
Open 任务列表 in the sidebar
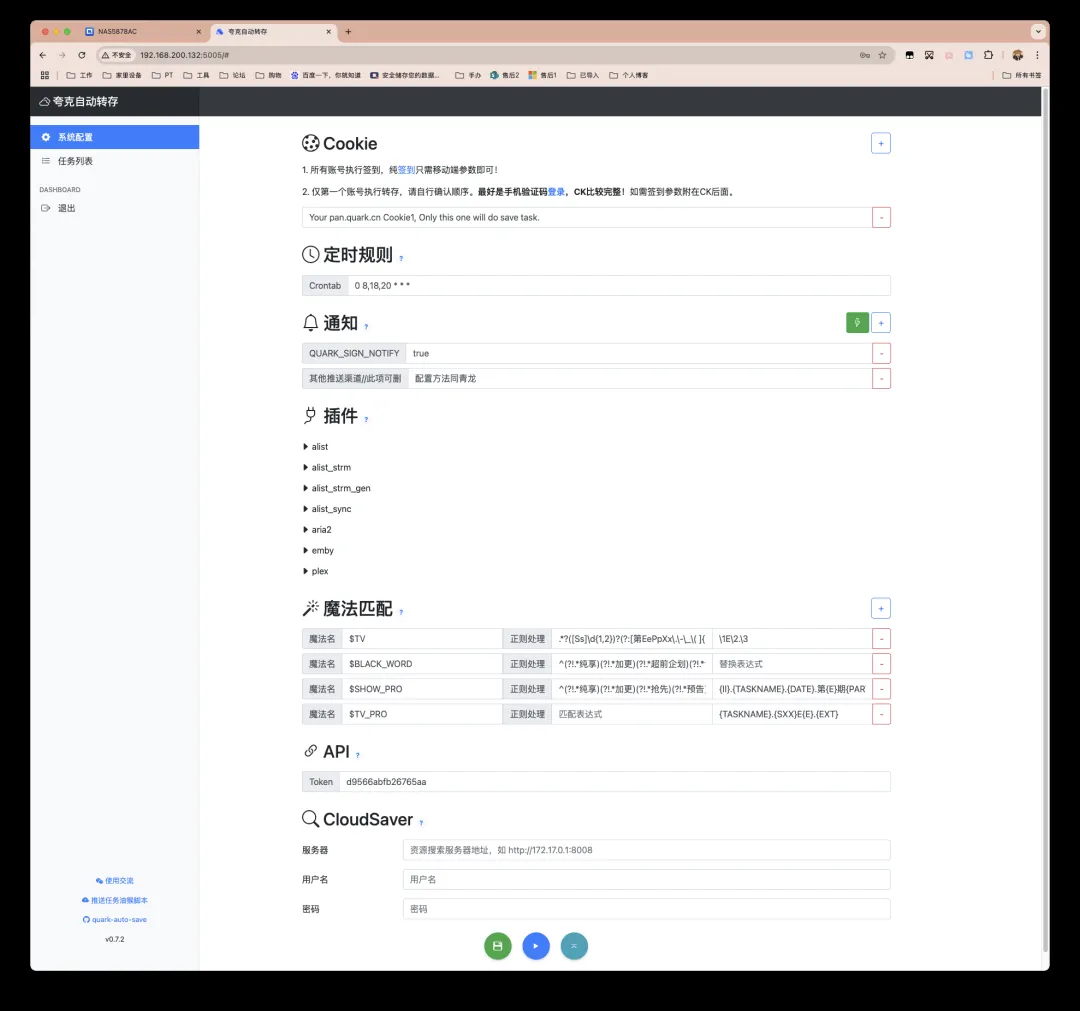tap(75, 161)
